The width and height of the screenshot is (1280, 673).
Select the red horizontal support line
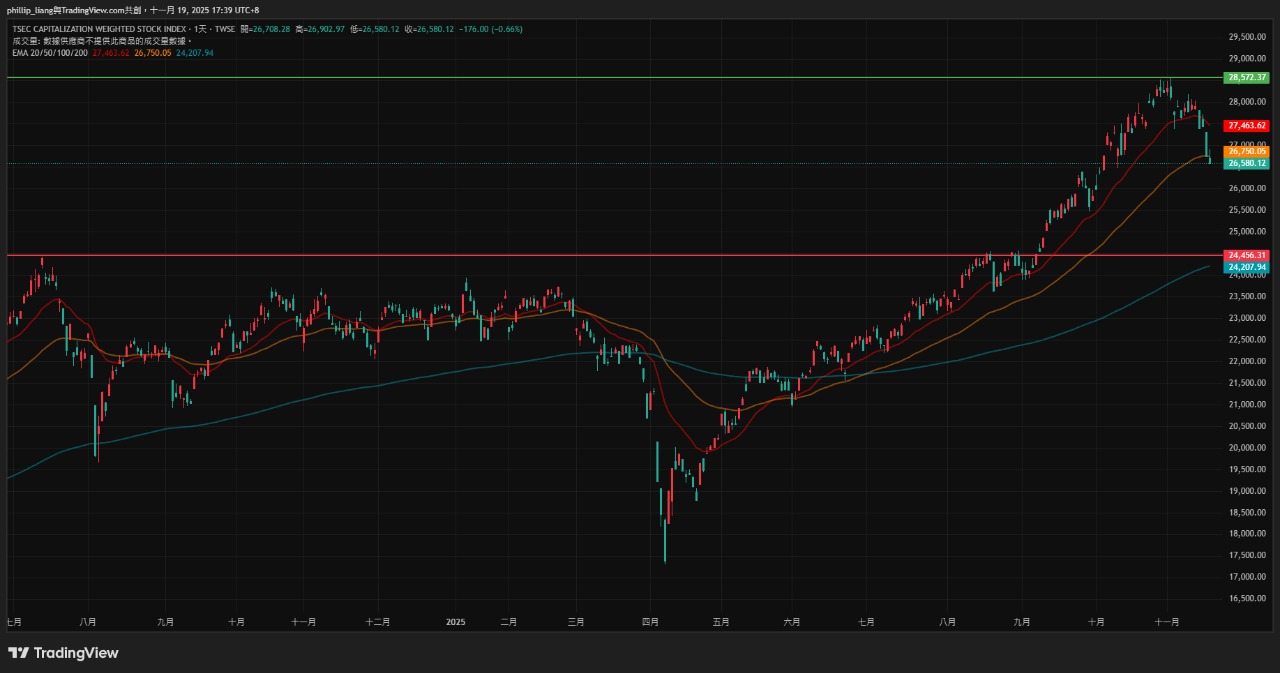pyautogui.click(x=600, y=255)
